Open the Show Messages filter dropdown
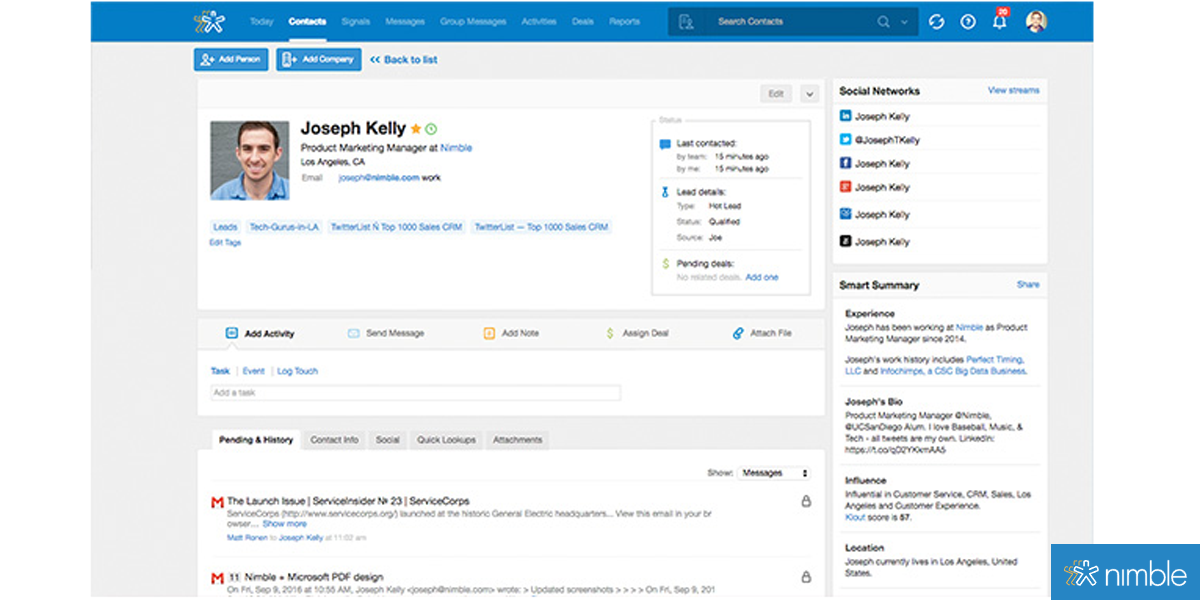Screen dimensions: 1200x600 pos(773,473)
